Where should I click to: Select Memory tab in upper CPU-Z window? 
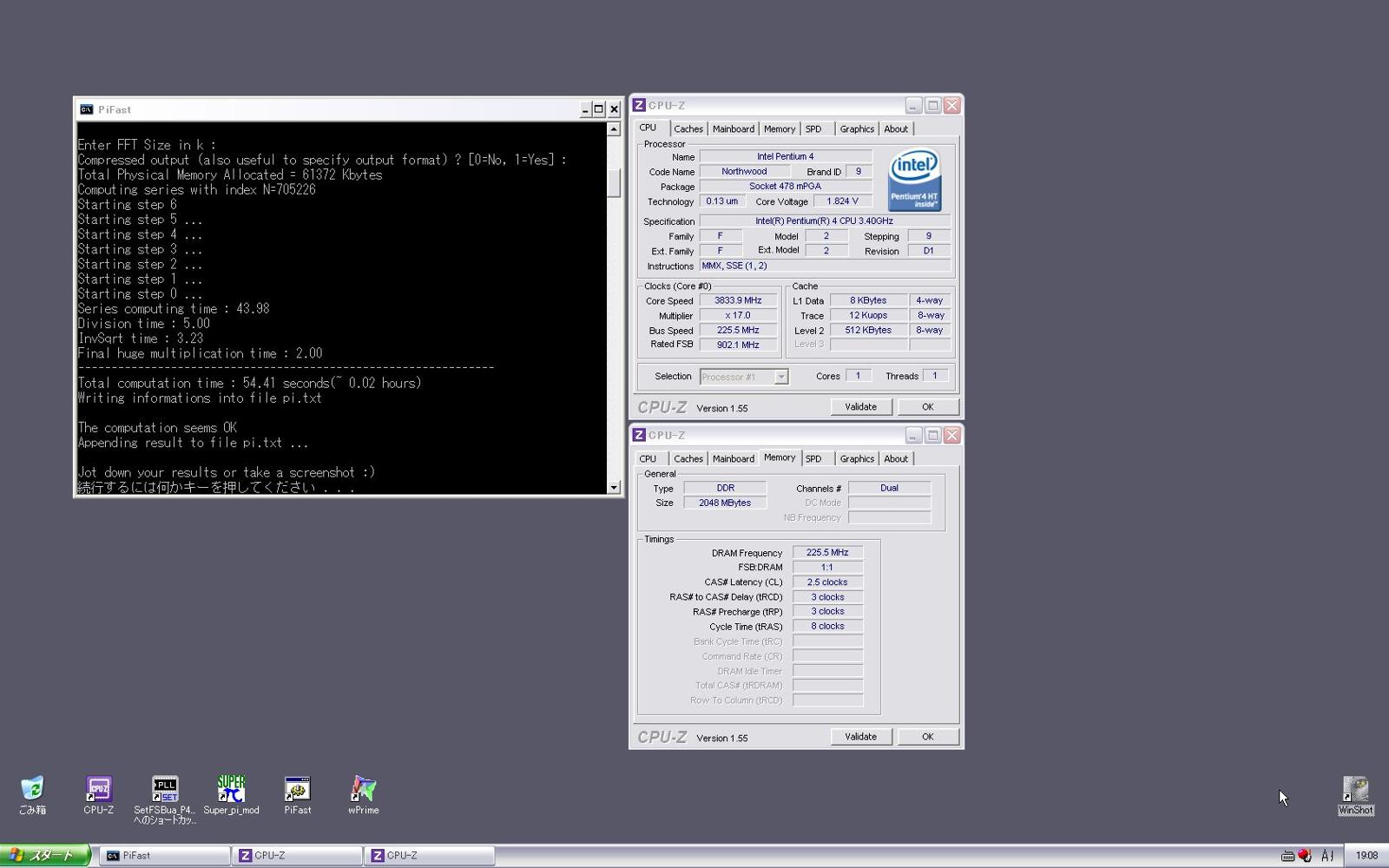point(780,129)
